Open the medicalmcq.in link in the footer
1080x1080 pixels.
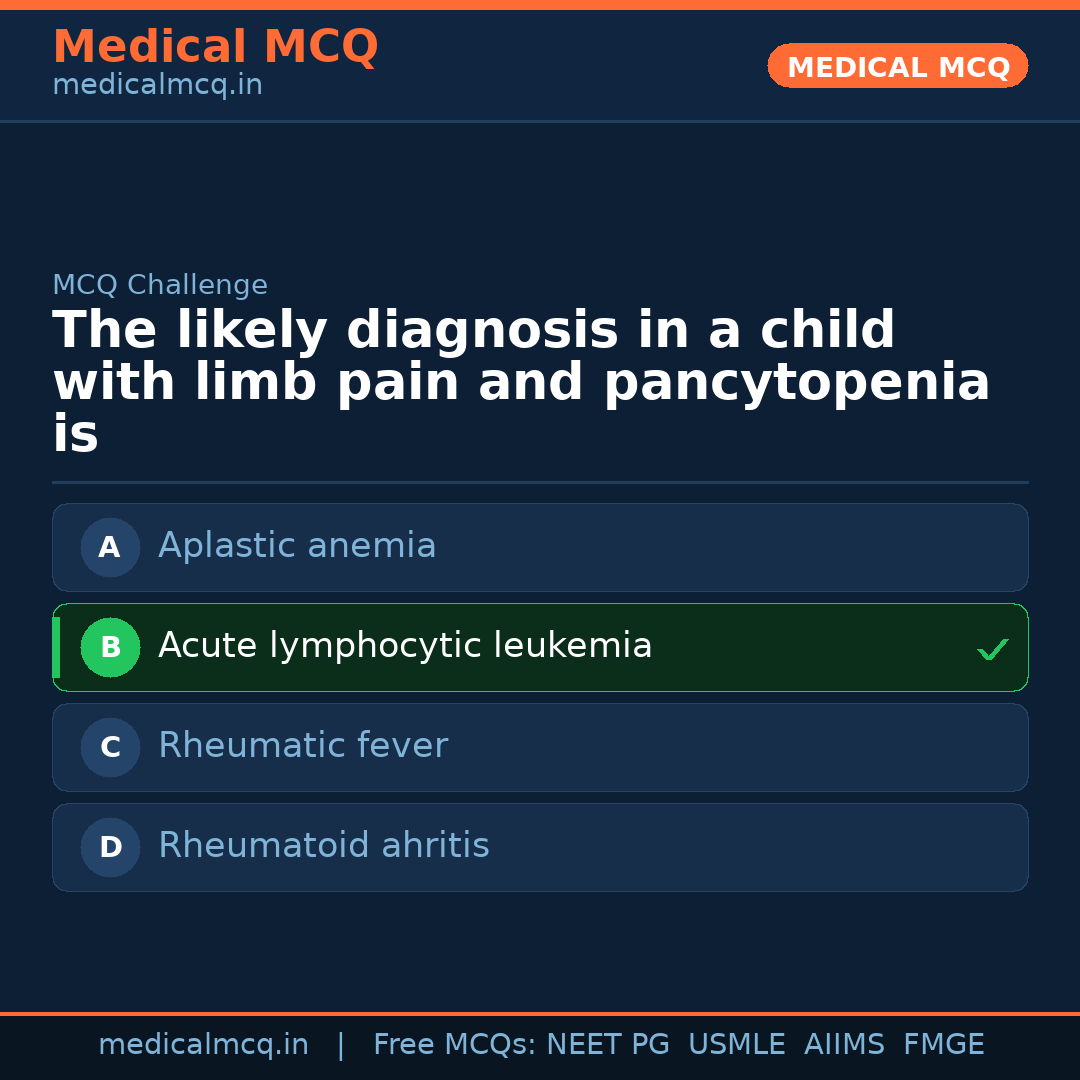click(203, 1045)
